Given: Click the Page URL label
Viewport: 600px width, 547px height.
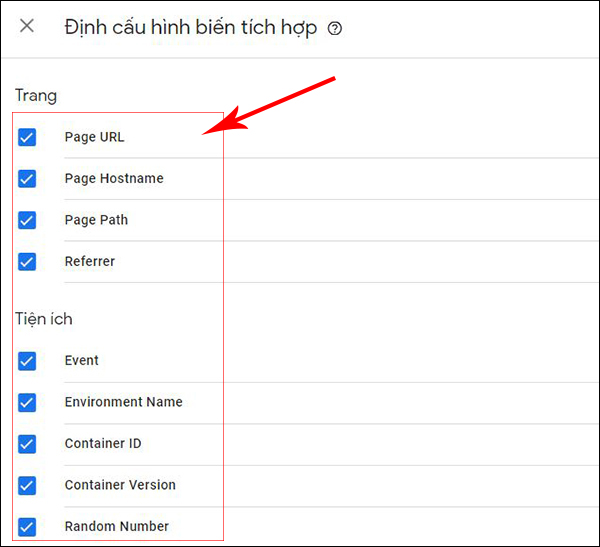Looking at the screenshot, I should (95, 137).
